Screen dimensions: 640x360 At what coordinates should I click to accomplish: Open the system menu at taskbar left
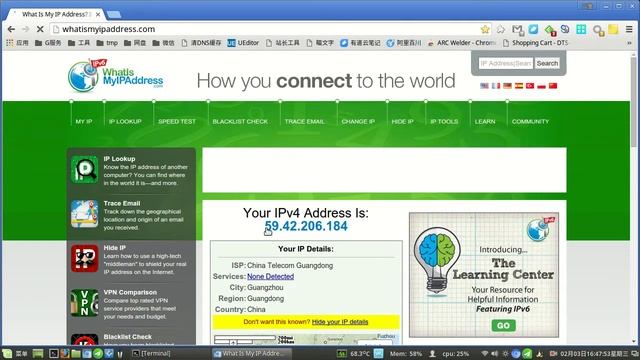coord(16,353)
